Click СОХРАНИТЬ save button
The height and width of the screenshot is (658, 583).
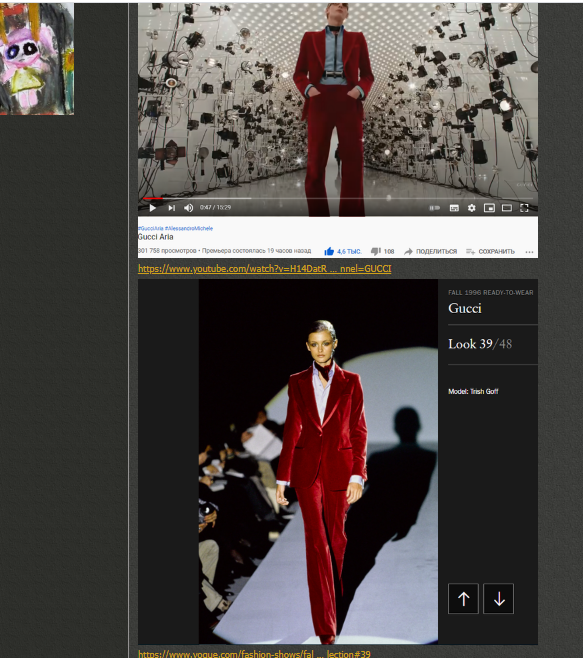click(x=490, y=251)
